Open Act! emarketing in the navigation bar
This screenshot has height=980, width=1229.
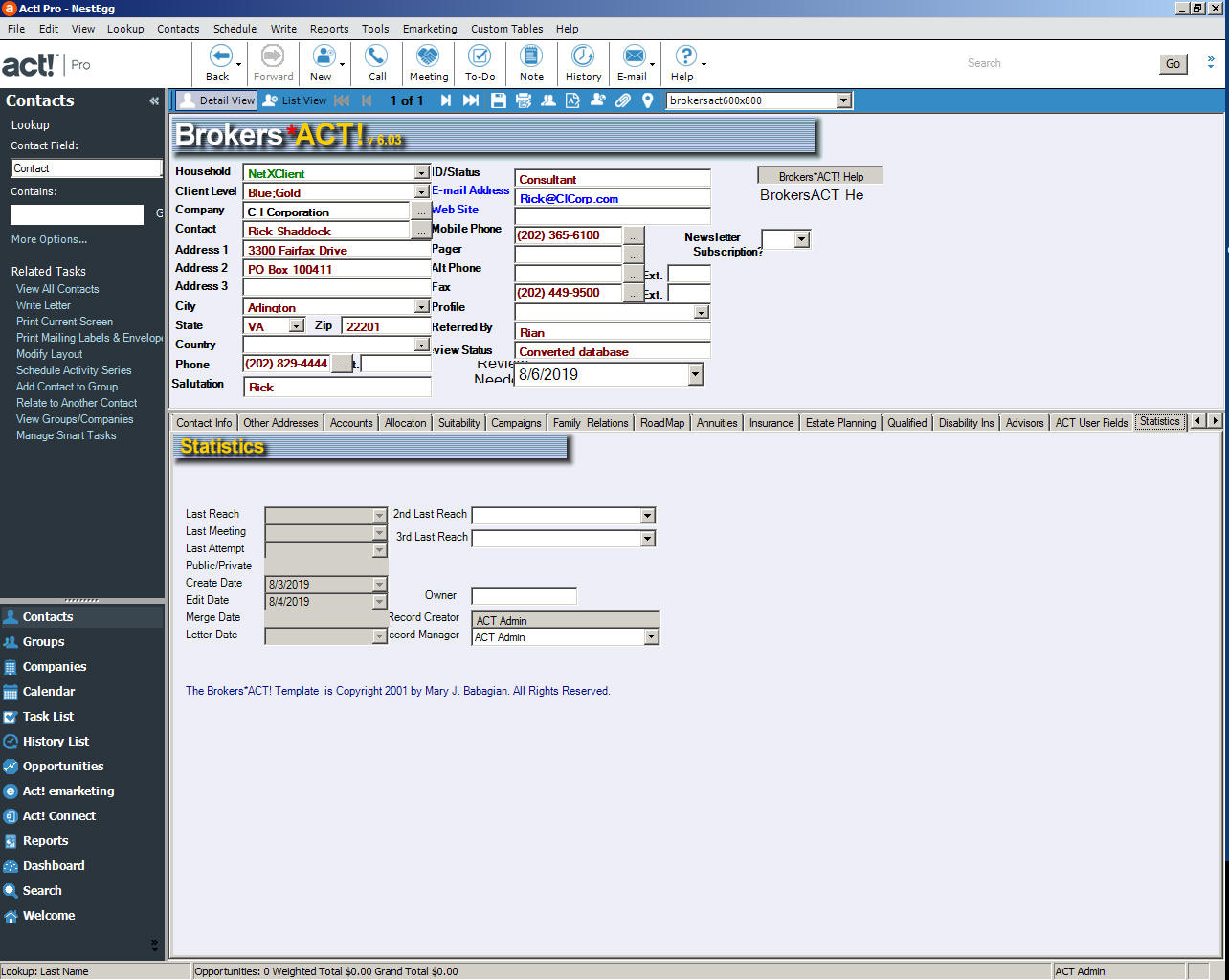tap(68, 791)
